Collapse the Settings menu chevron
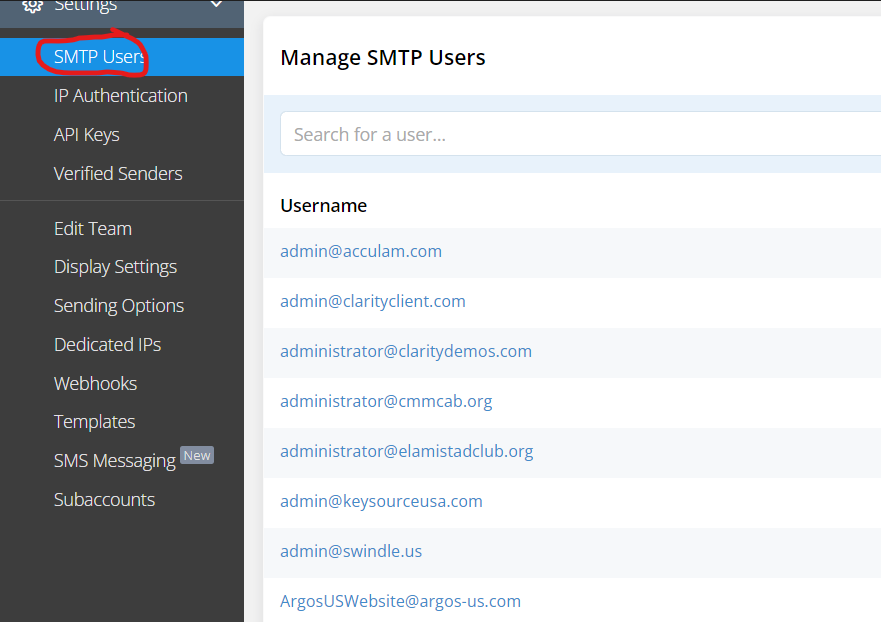881x622 pixels. tap(216, 4)
